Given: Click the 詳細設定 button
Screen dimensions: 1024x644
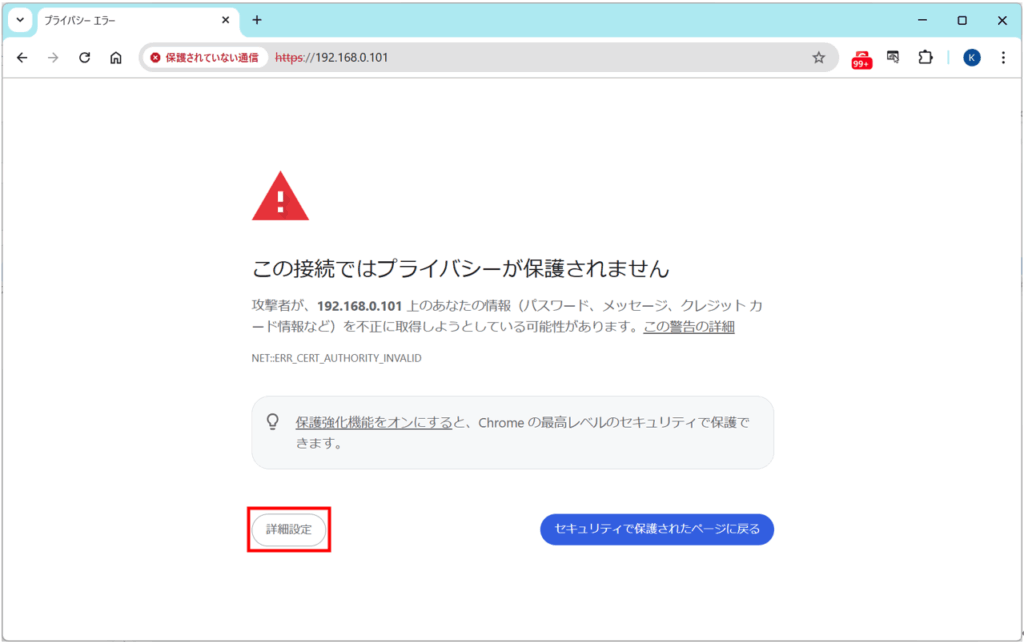Looking at the screenshot, I should 289,529.
